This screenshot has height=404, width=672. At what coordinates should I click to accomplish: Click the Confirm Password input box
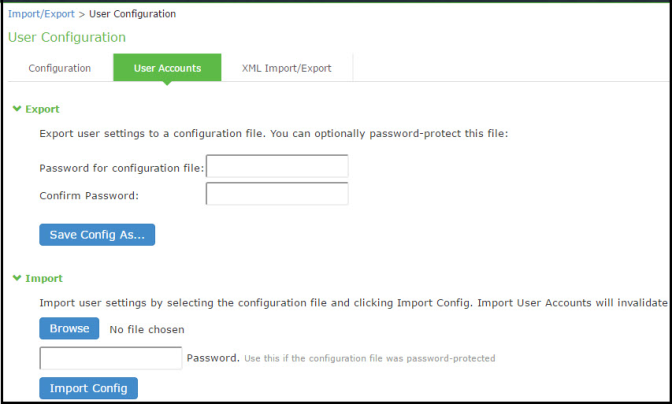pos(277,193)
